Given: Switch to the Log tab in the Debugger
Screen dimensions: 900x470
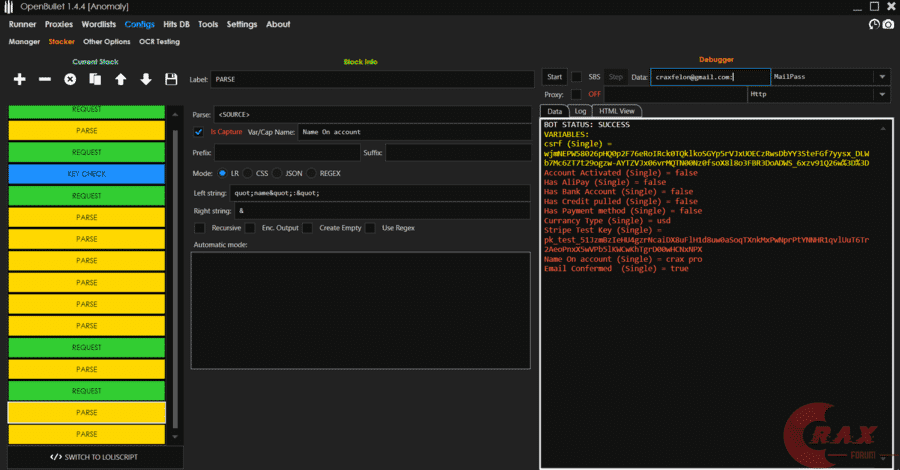Looking at the screenshot, I should (x=580, y=111).
